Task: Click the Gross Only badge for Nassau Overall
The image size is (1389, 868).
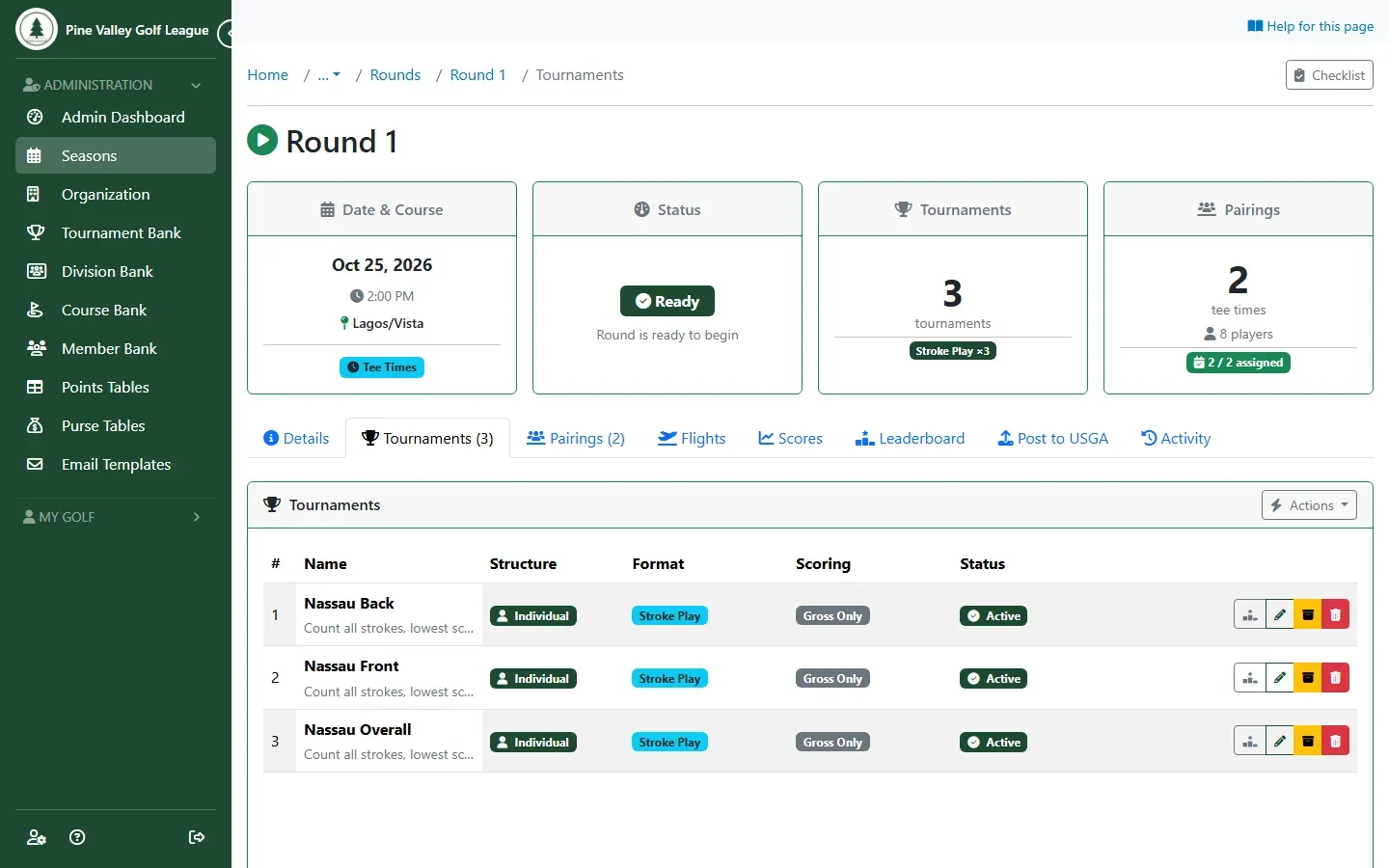Action: (832, 743)
